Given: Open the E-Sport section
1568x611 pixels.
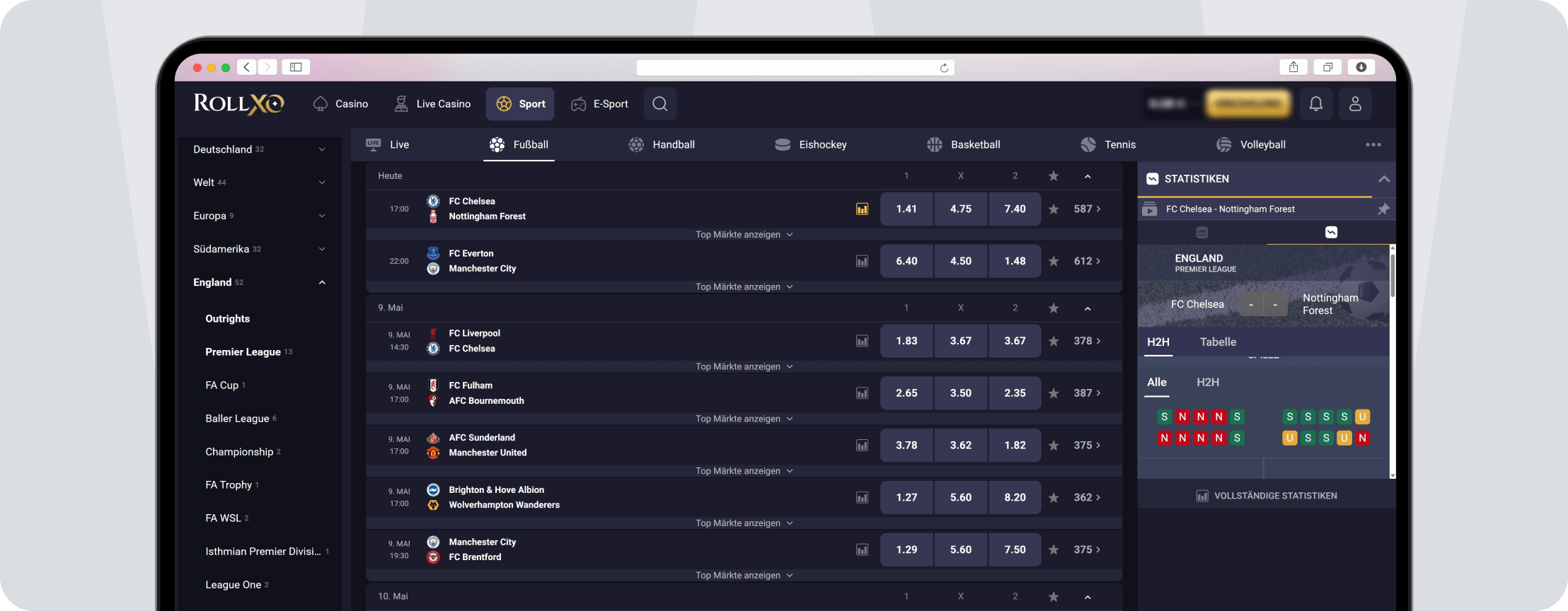Looking at the screenshot, I should [600, 104].
